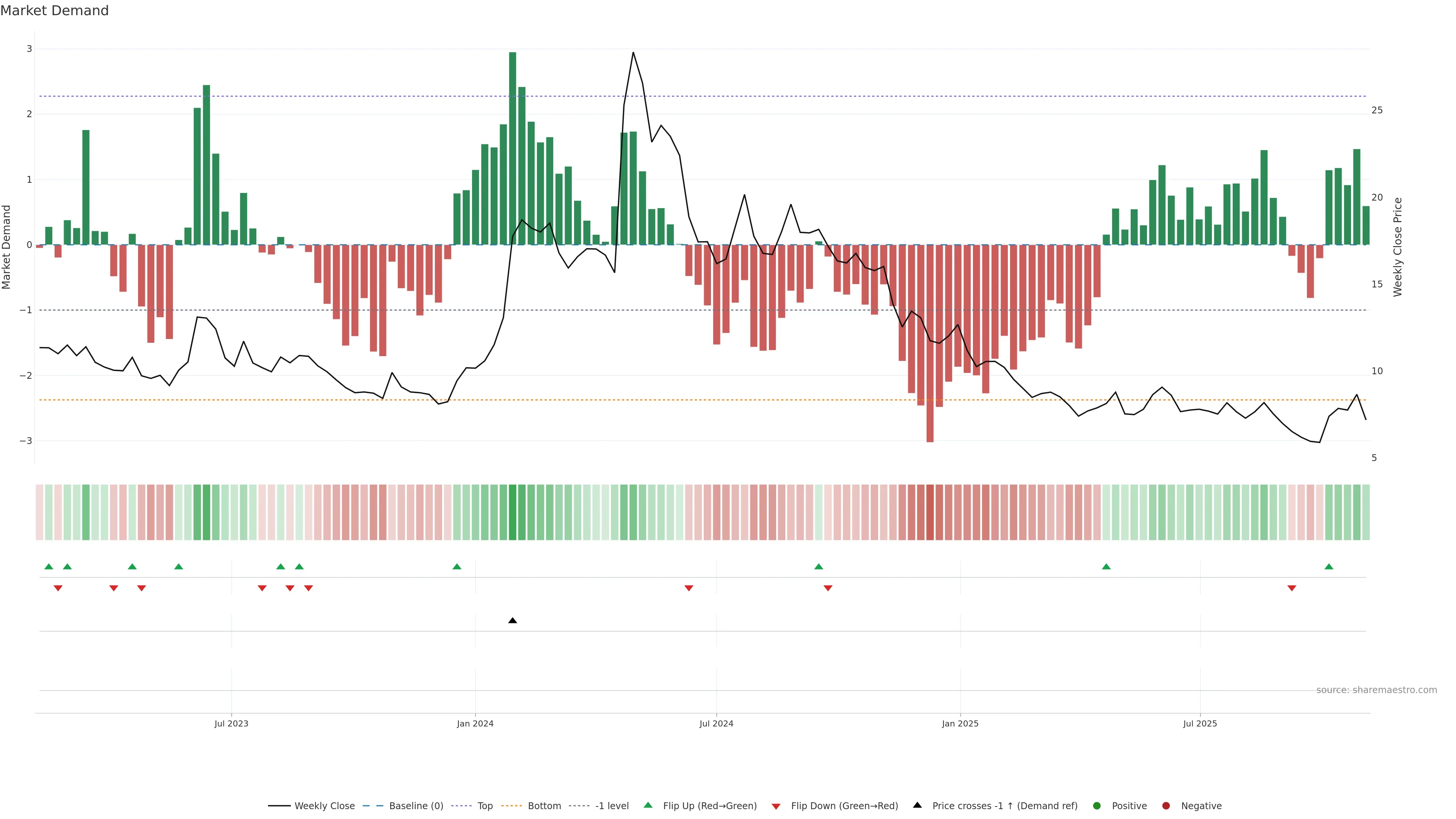Screen dimensions: 1456x819
Task: Click the black triangle icon in the legend
Action: pyautogui.click(x=917, y=805)
